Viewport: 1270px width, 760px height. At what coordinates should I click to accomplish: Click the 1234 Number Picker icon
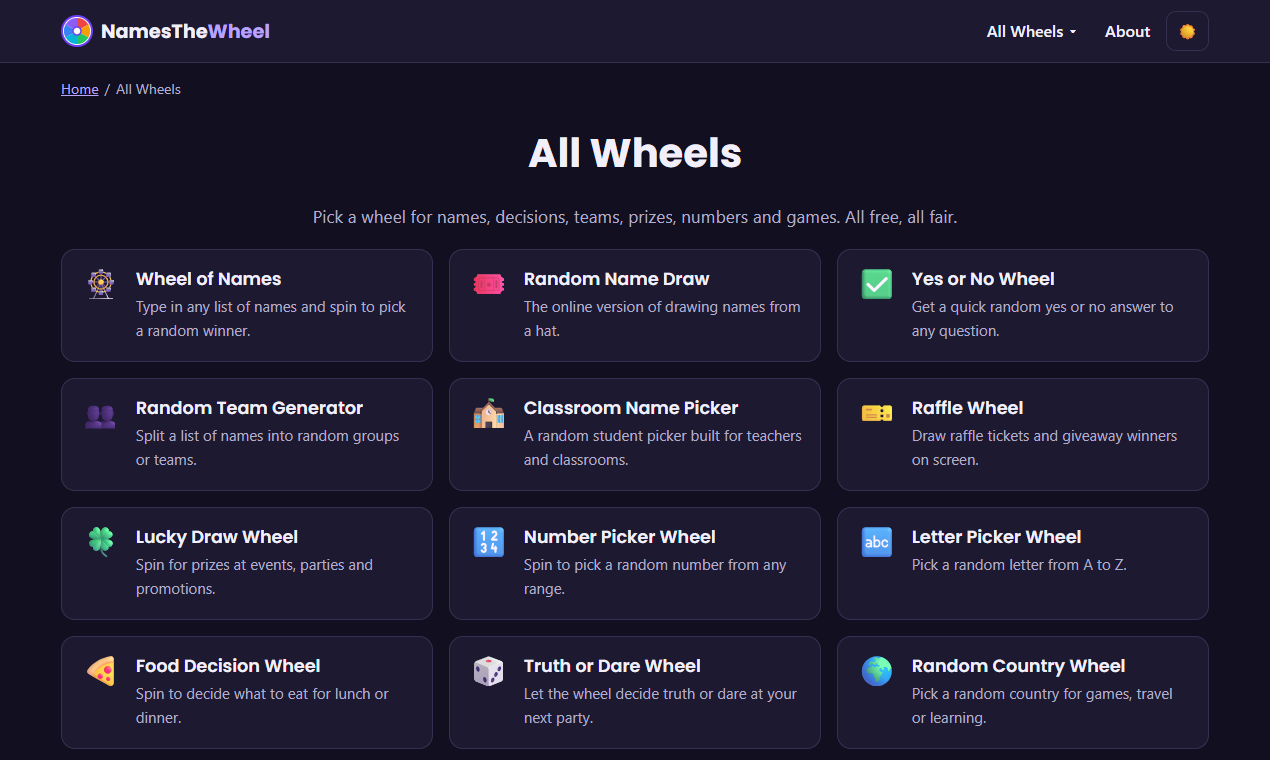pos(488,542)
